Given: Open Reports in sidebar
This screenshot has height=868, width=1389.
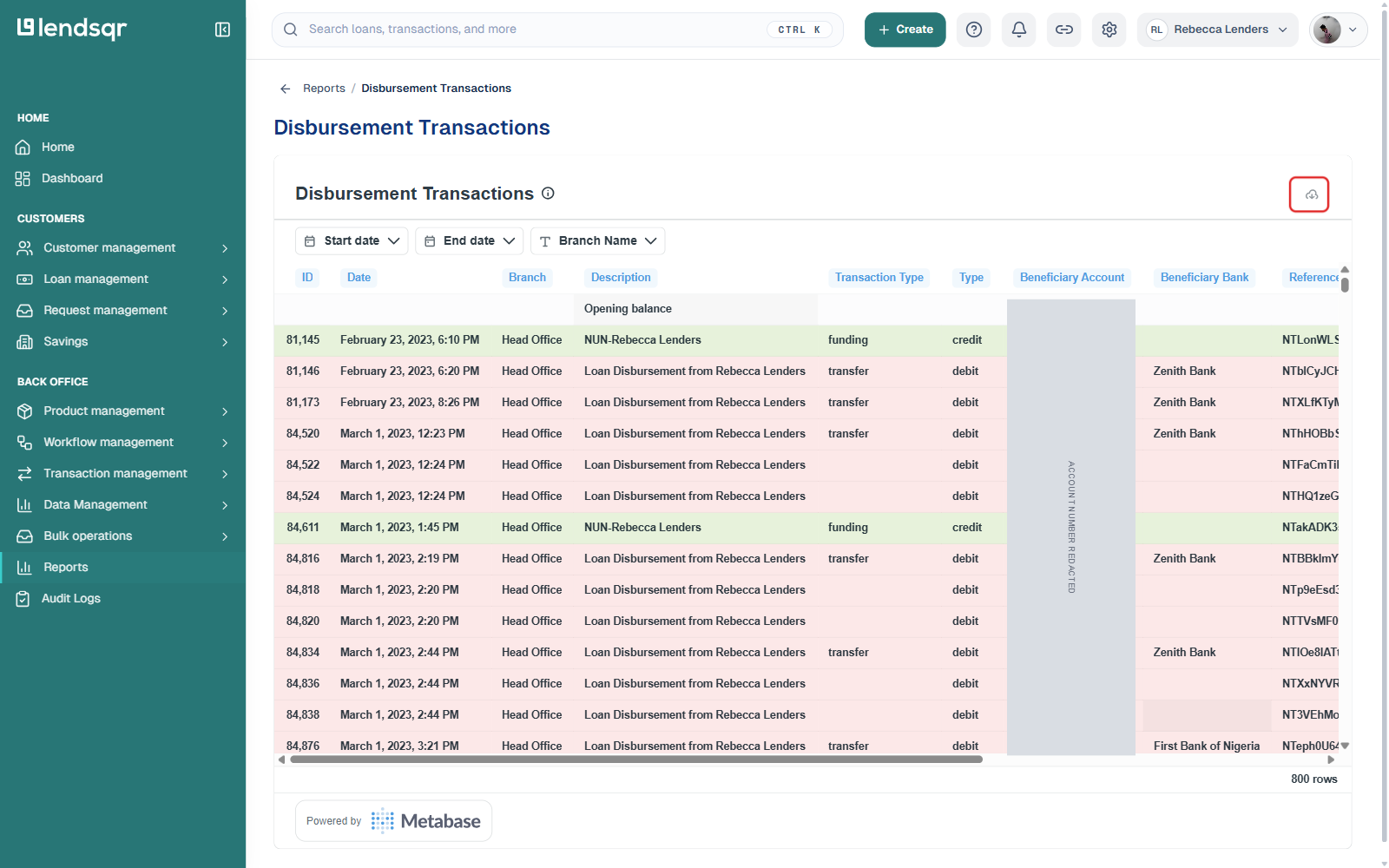Looking at the screenshot, I should click(x=66, y=568).
